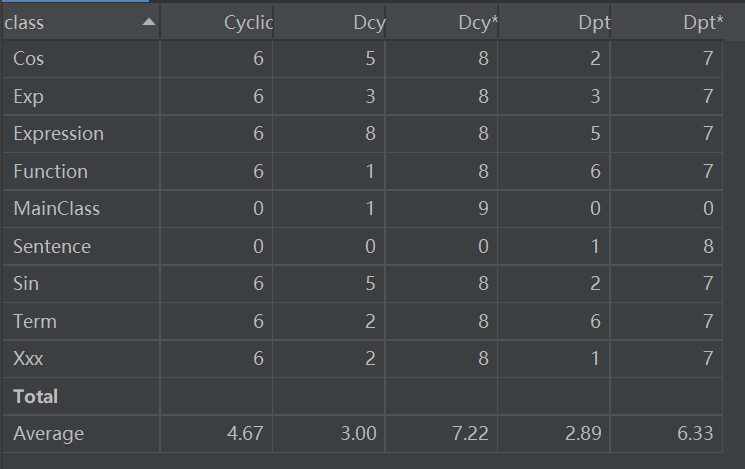745x469 pixels.
Task: Select the MainClass row
Action: click(56, 209)
